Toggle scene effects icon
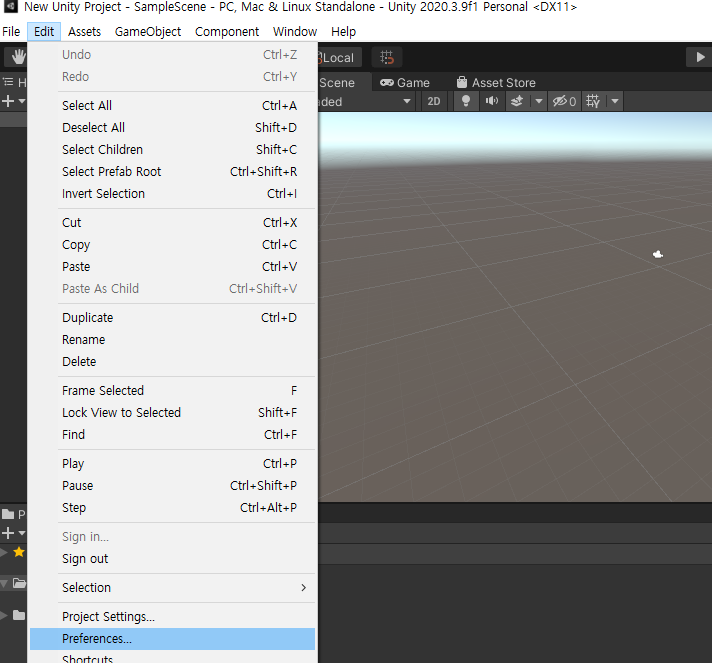This screenshot has height=663, width=712. click(517, 101)
